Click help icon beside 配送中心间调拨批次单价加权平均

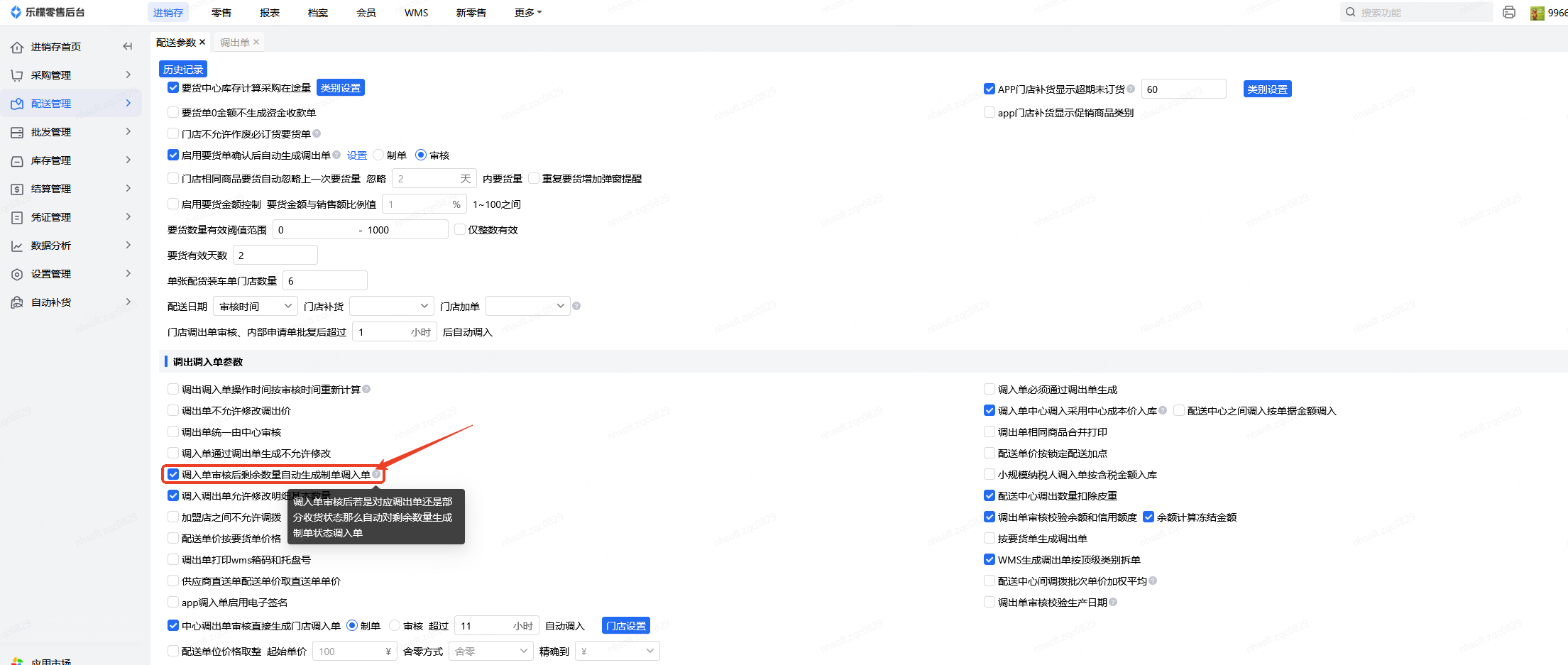point(1153,581)
